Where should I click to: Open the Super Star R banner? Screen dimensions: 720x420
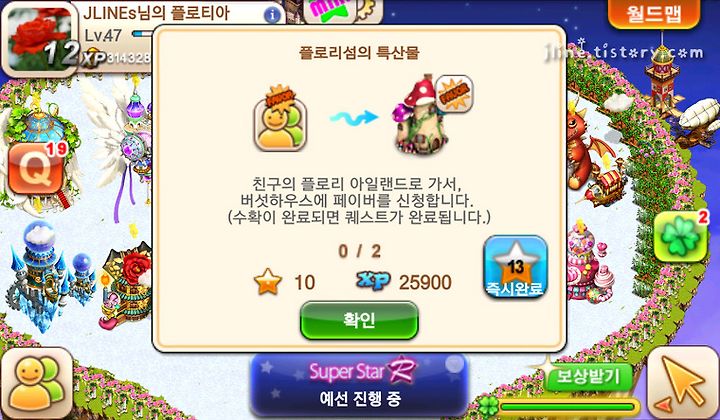pos(359,384)
